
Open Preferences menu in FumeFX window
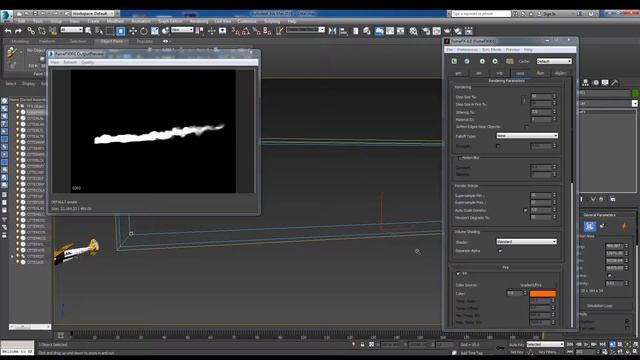[467, 50]
